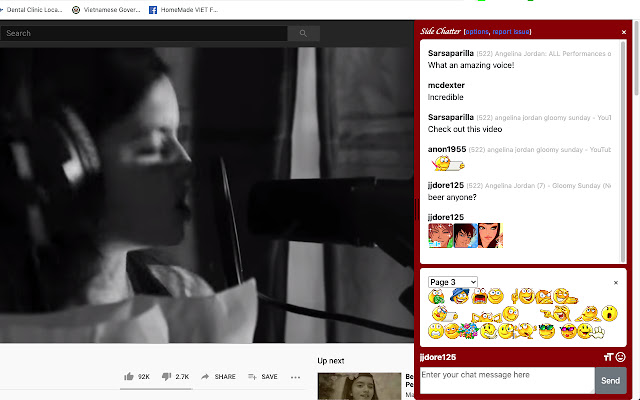Open the Page 3 emoji dropdown
Image resolution: width=640 pixels, height=400 pixels.
point(452,282)
